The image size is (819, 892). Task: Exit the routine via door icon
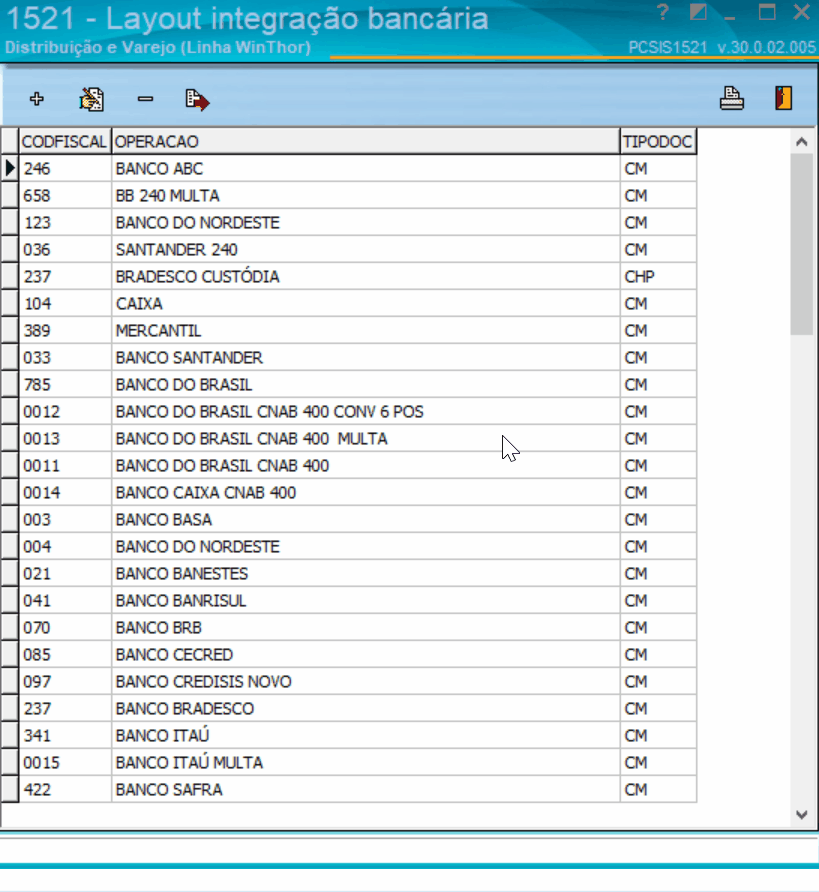click(784, 98)
